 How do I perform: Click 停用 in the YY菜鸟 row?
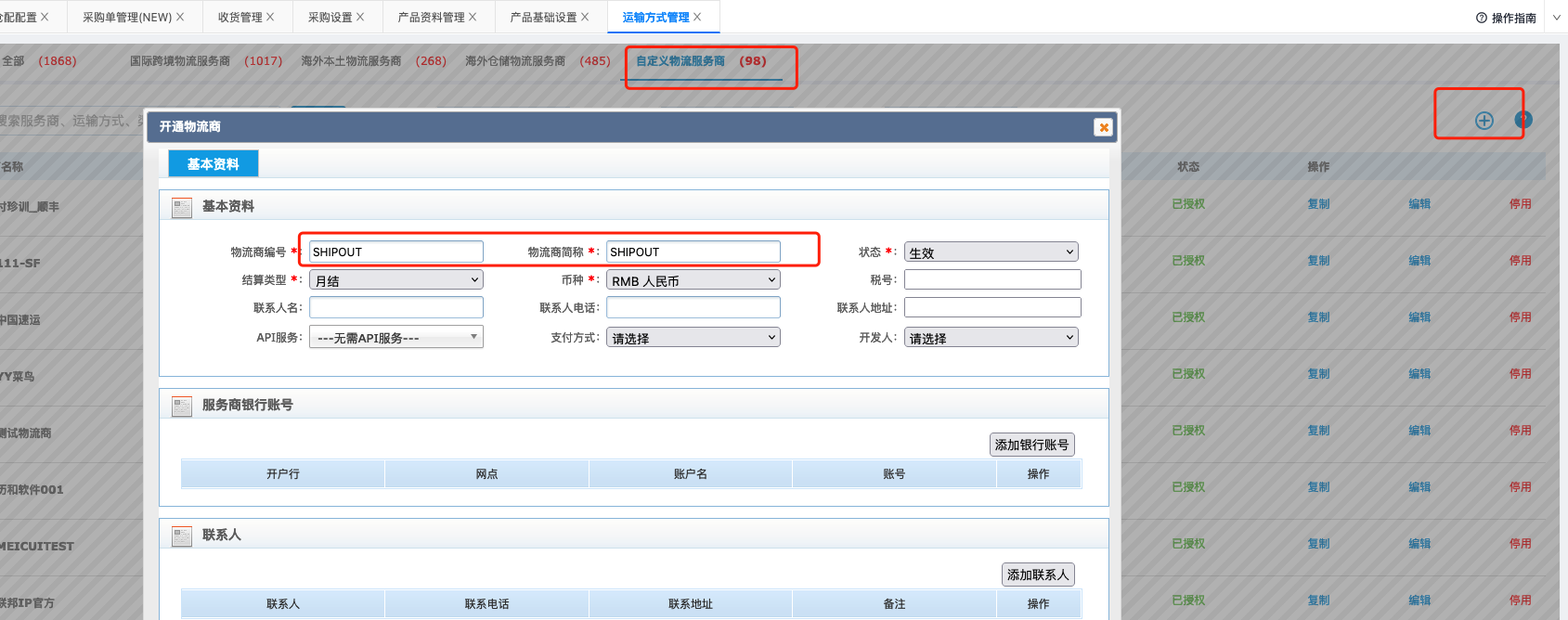click(x=1521, y=374)
